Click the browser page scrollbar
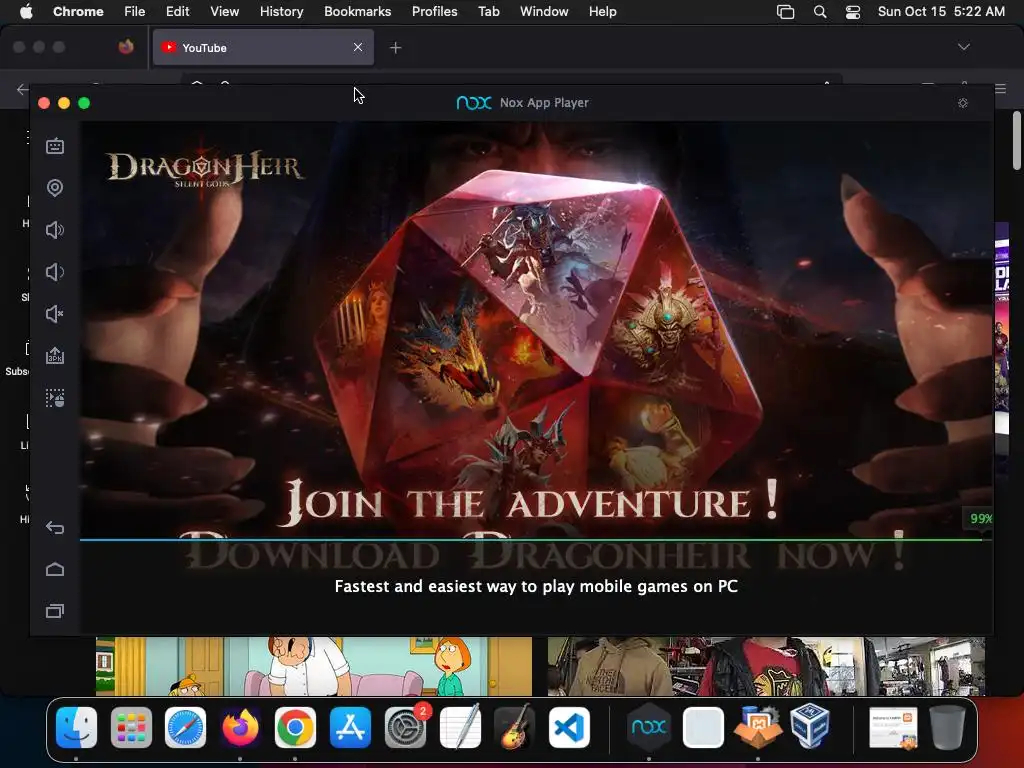Screen dimensions: 1024x768 tap(1017, 140)
